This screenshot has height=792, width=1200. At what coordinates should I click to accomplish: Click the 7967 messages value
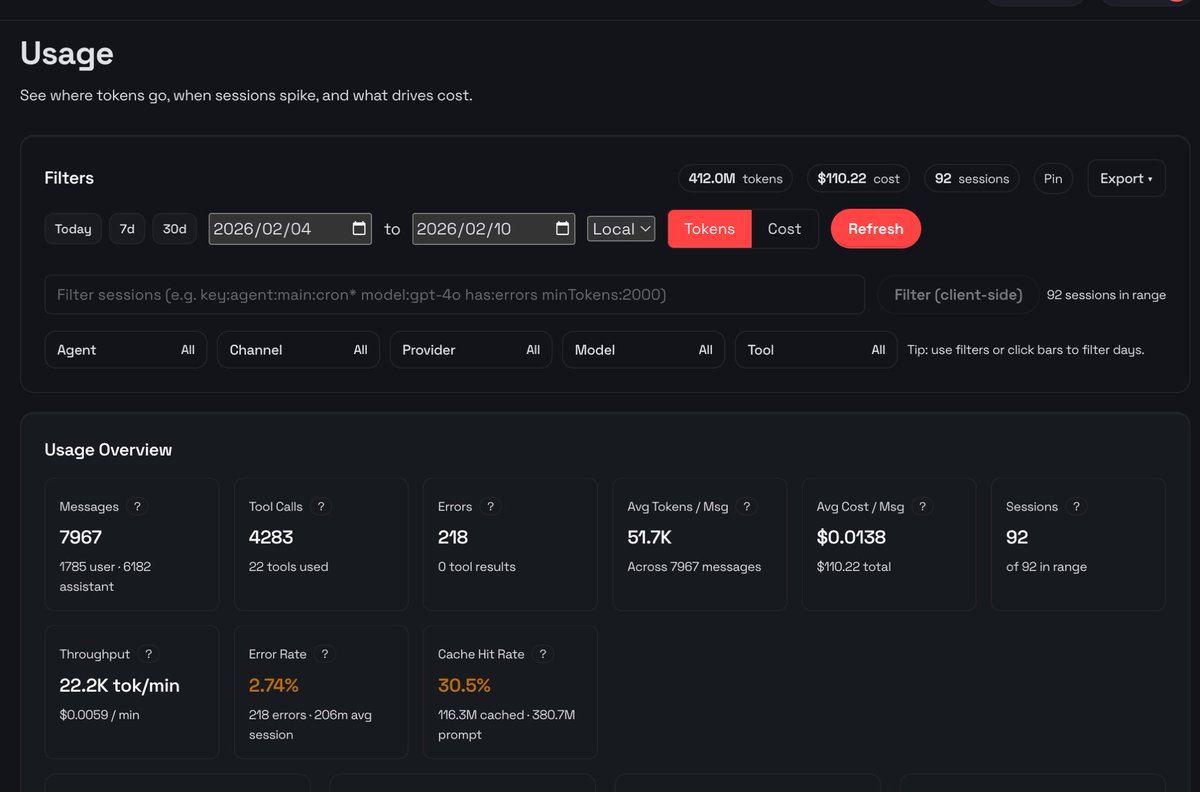pos(81,537)
